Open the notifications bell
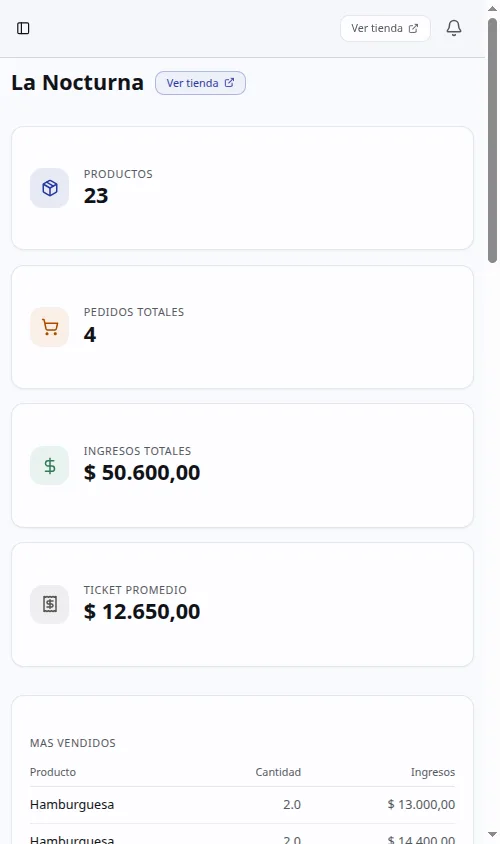Screen dimensions: 500x844 (454, 28)
